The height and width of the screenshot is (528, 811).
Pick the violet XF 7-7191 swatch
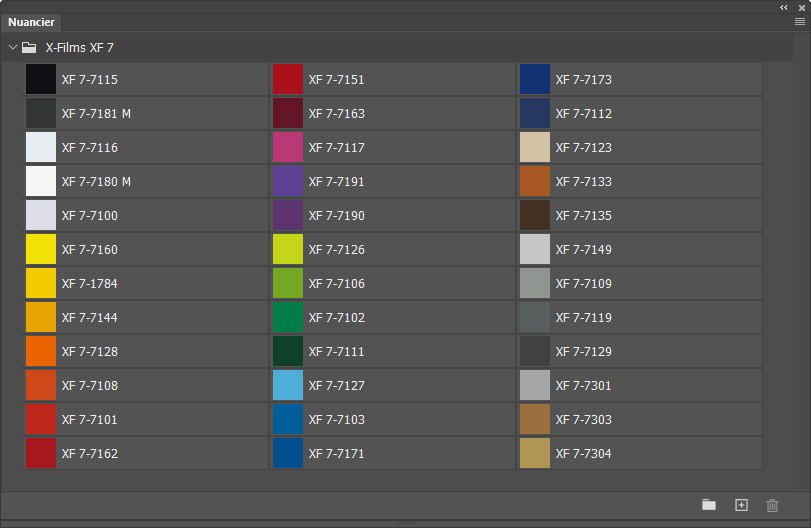pos(288,181)
